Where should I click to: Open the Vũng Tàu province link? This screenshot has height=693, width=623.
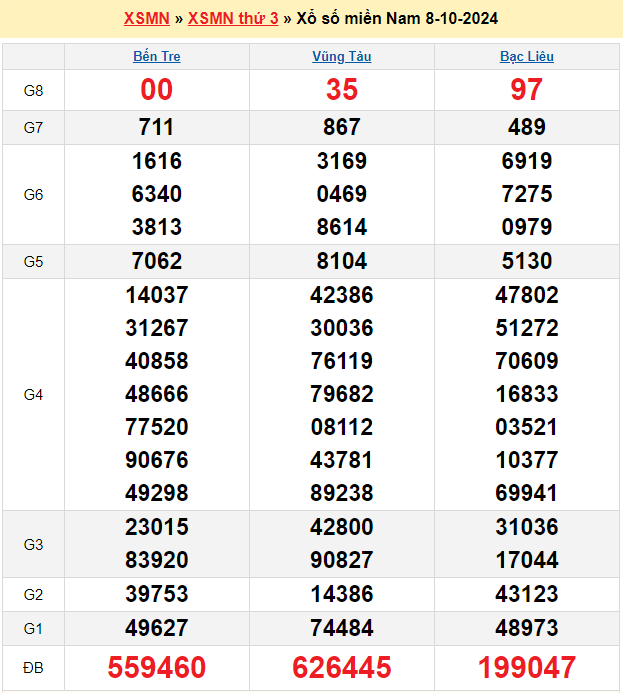(x=342, y=57)
